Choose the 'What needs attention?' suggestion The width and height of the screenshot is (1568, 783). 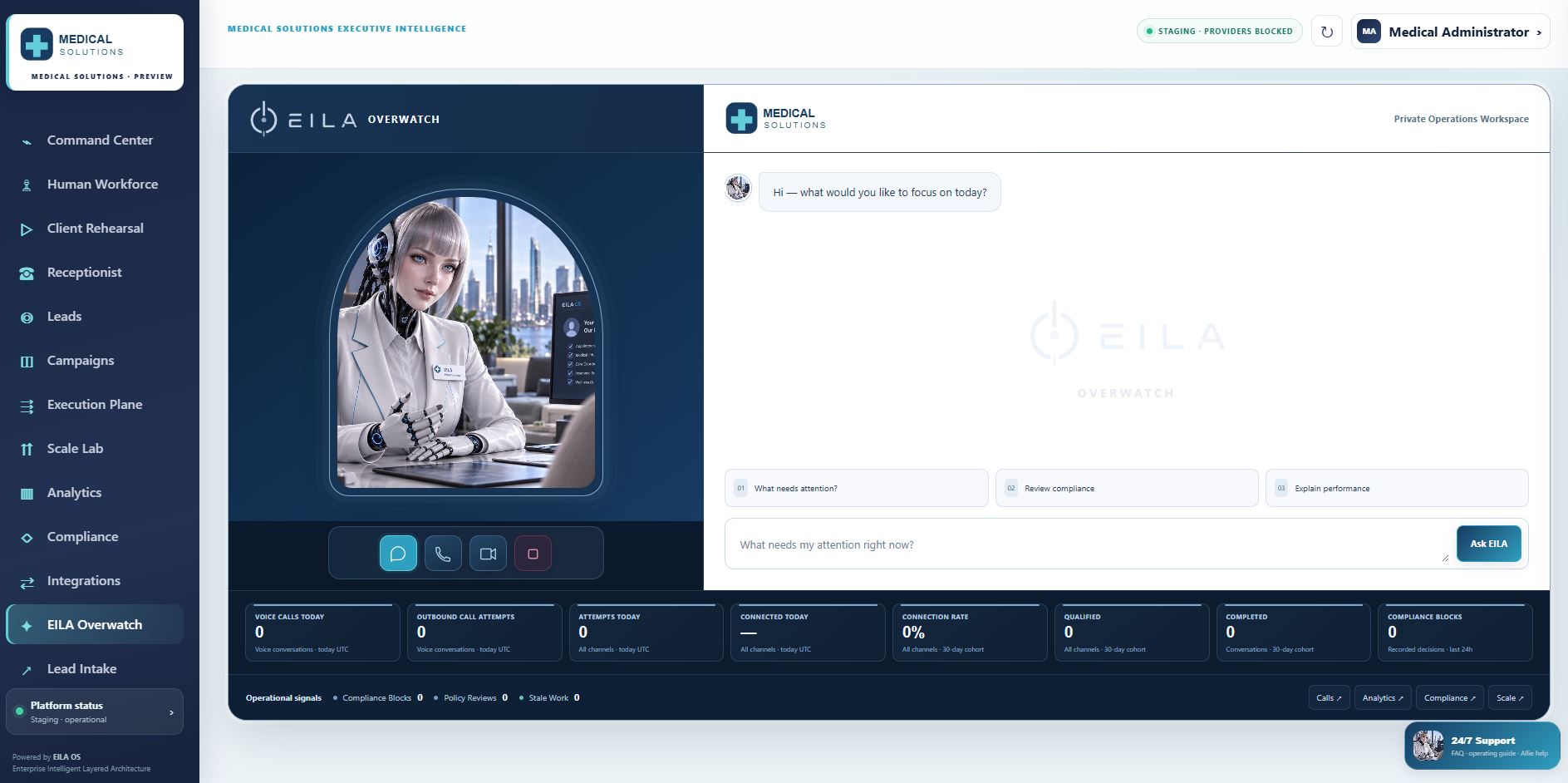(x=856, y=488)
